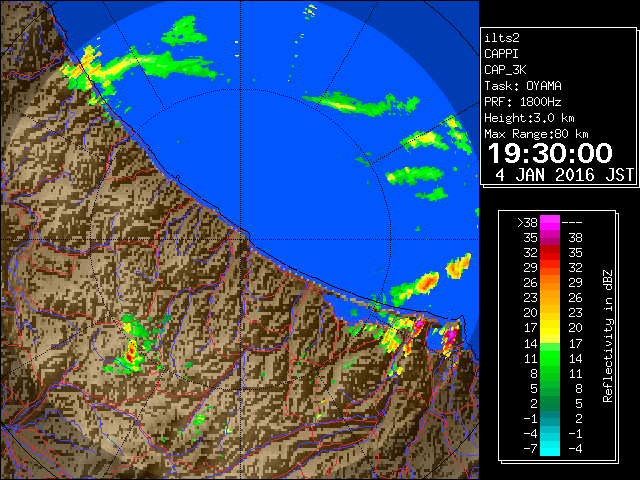Click the '4 JAN 2016 JST' date
This screenshot has width=640, height=480.
[564, 175]
